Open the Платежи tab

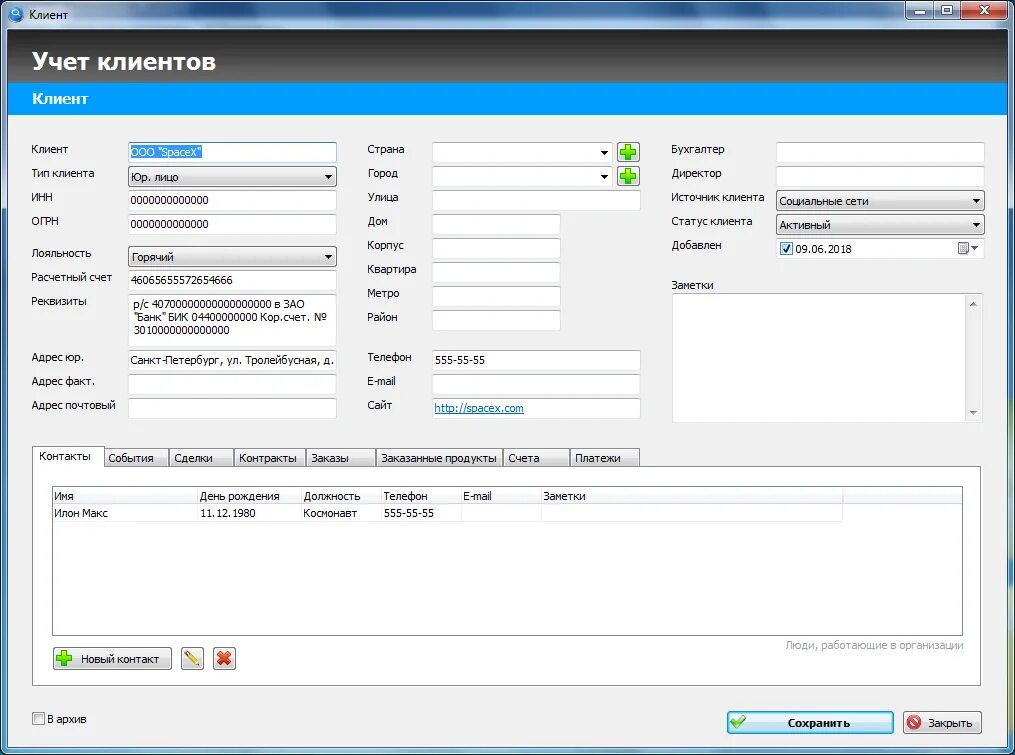pyautogui.click(x=605, y=458)
